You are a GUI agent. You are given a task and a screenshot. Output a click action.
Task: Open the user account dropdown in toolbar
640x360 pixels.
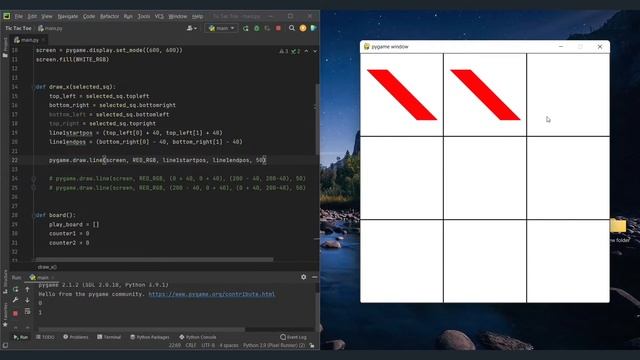[192, 28]
